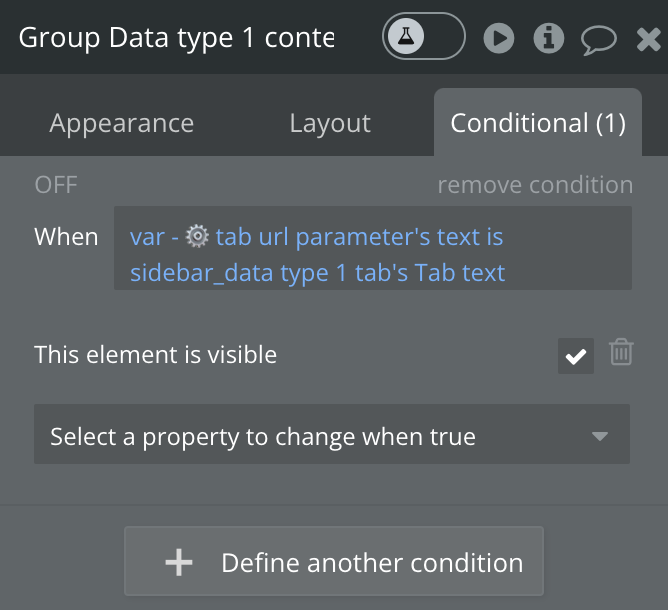Toggle the OFF condition preview label
This screenshot has width=668, height=610.
pyautogui.click(x=56, y=185)
